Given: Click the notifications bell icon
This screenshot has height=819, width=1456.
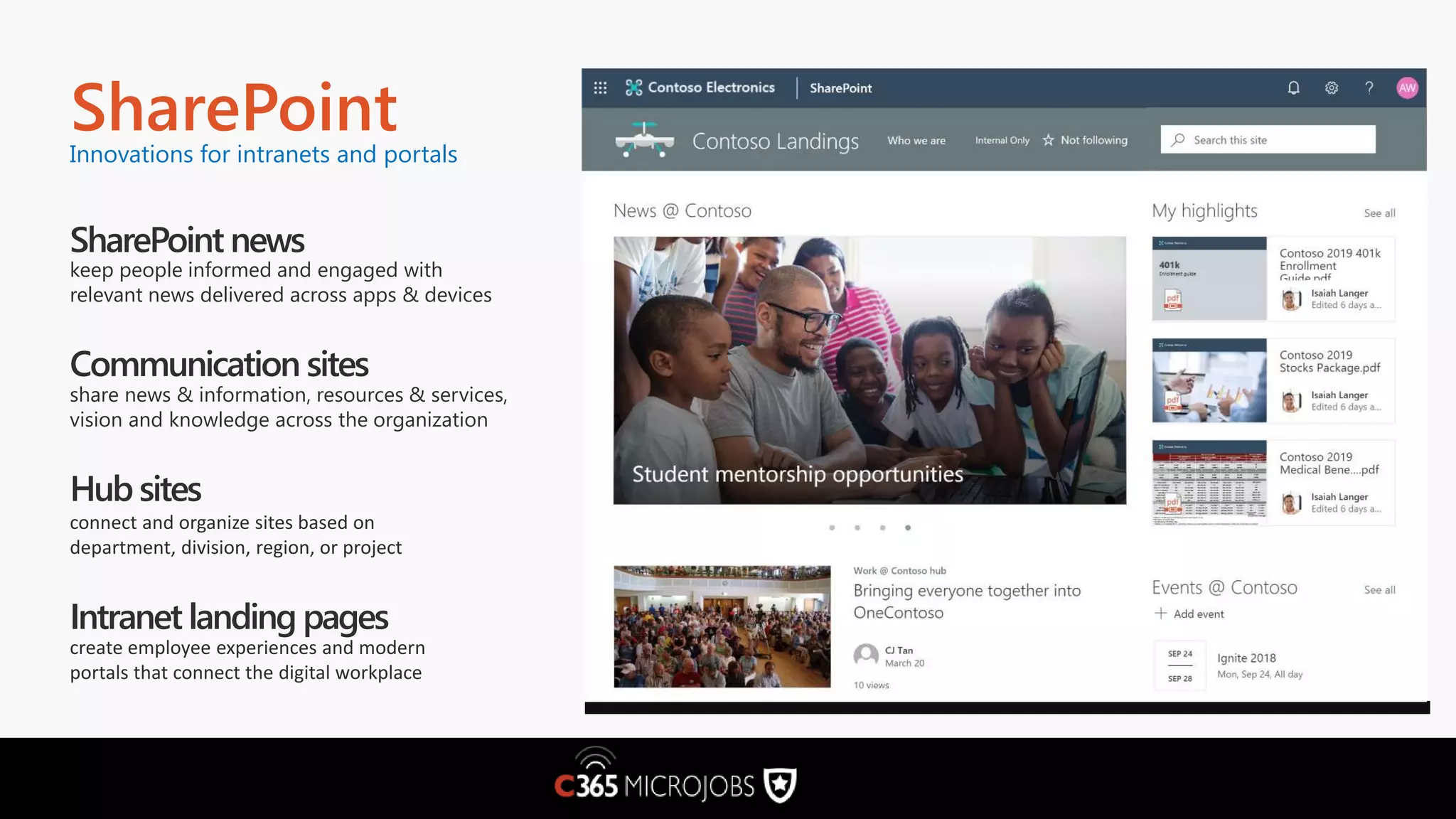Looking at the screenshot, I should 1293,87.
